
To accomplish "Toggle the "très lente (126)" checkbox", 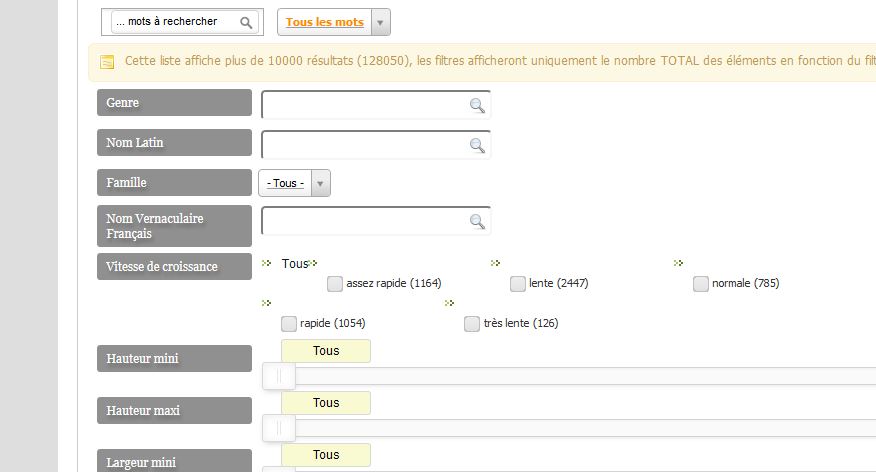I will [x=472, y=323].
